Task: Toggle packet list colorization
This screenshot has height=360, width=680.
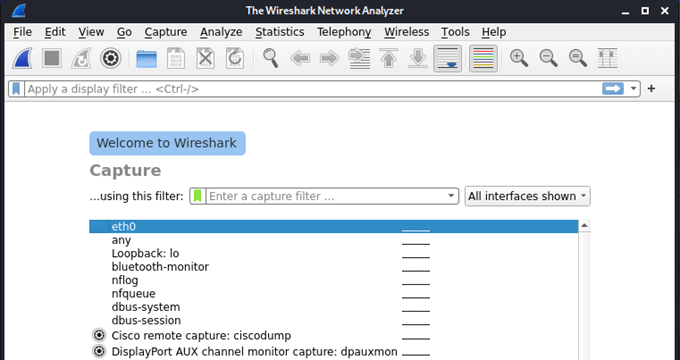Action: pos(483,58)
